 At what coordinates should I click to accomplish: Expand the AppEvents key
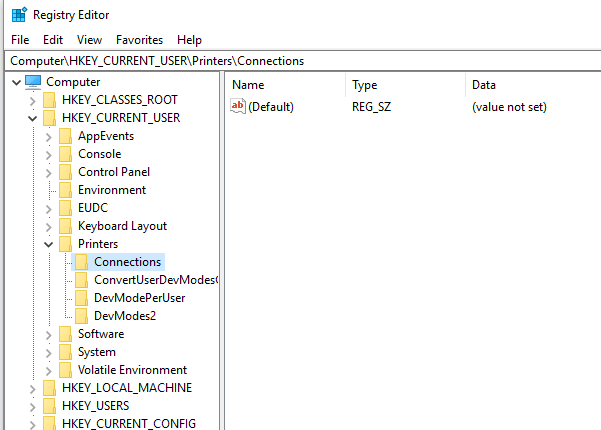(x=49, y=137)
